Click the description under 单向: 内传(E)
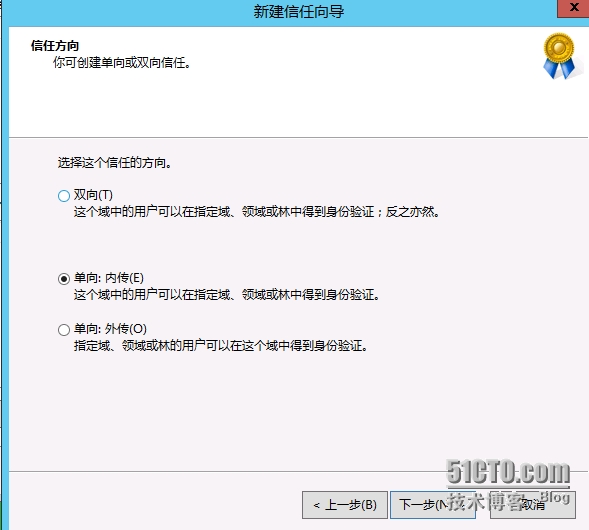This screenshot has width=589, height=530. (227, 295)
